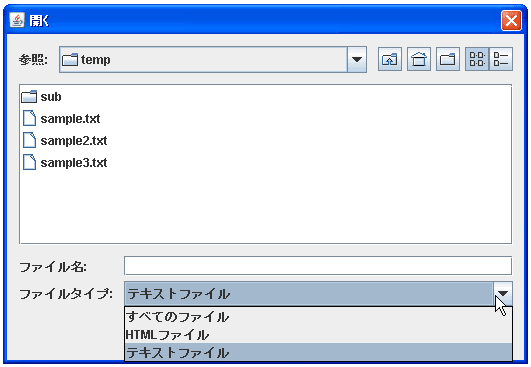Screen dimensions: 531x367
Task: Click the sample2.txt document icon
Action: click(x=29, y=140)
